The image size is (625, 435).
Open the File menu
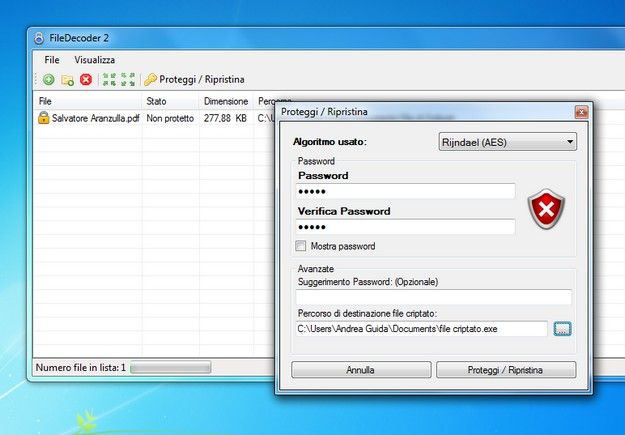(x=52, y=60)
